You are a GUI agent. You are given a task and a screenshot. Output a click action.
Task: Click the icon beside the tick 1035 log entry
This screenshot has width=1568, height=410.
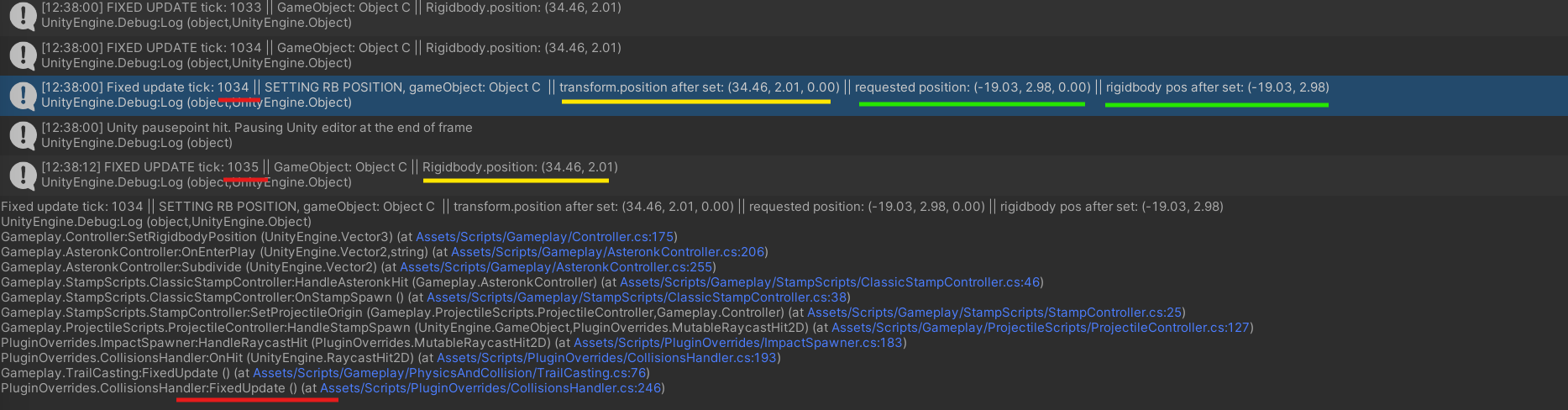(x=23, y=175)
